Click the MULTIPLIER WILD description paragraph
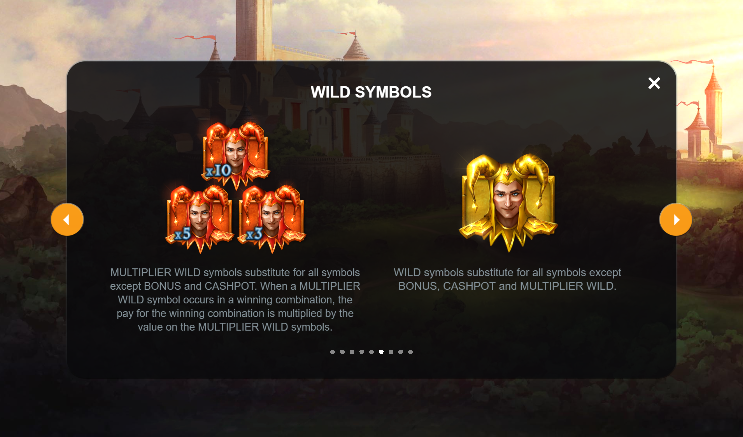 point(235,300)
